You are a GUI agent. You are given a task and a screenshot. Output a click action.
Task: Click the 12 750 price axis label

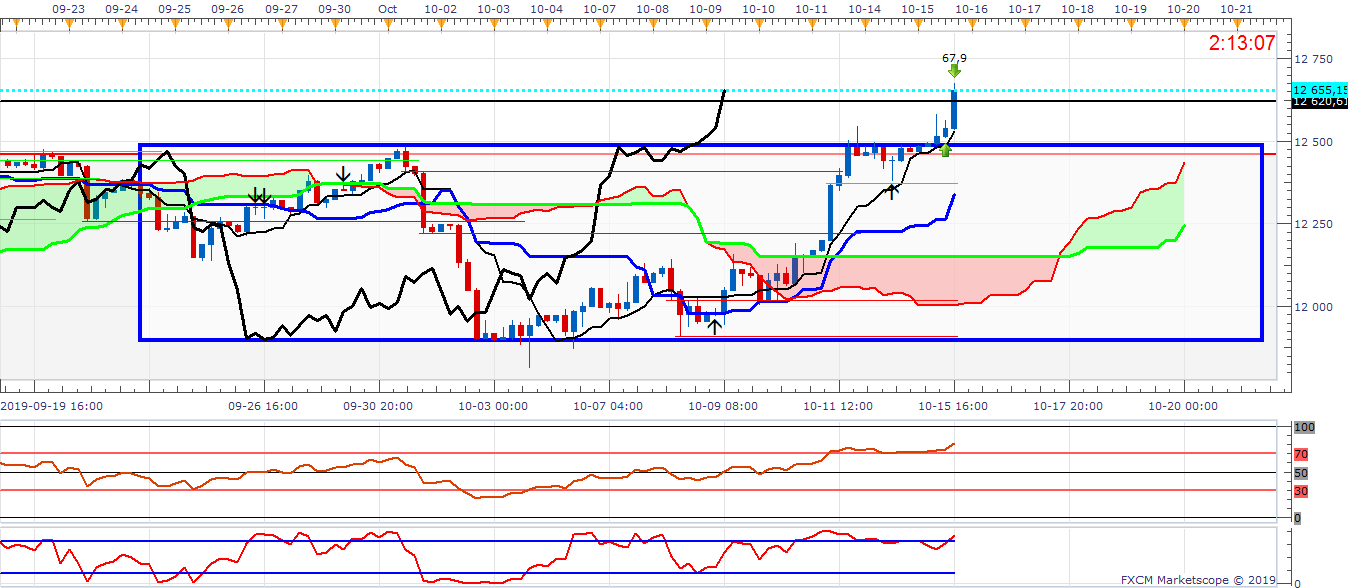(1313, 59)
